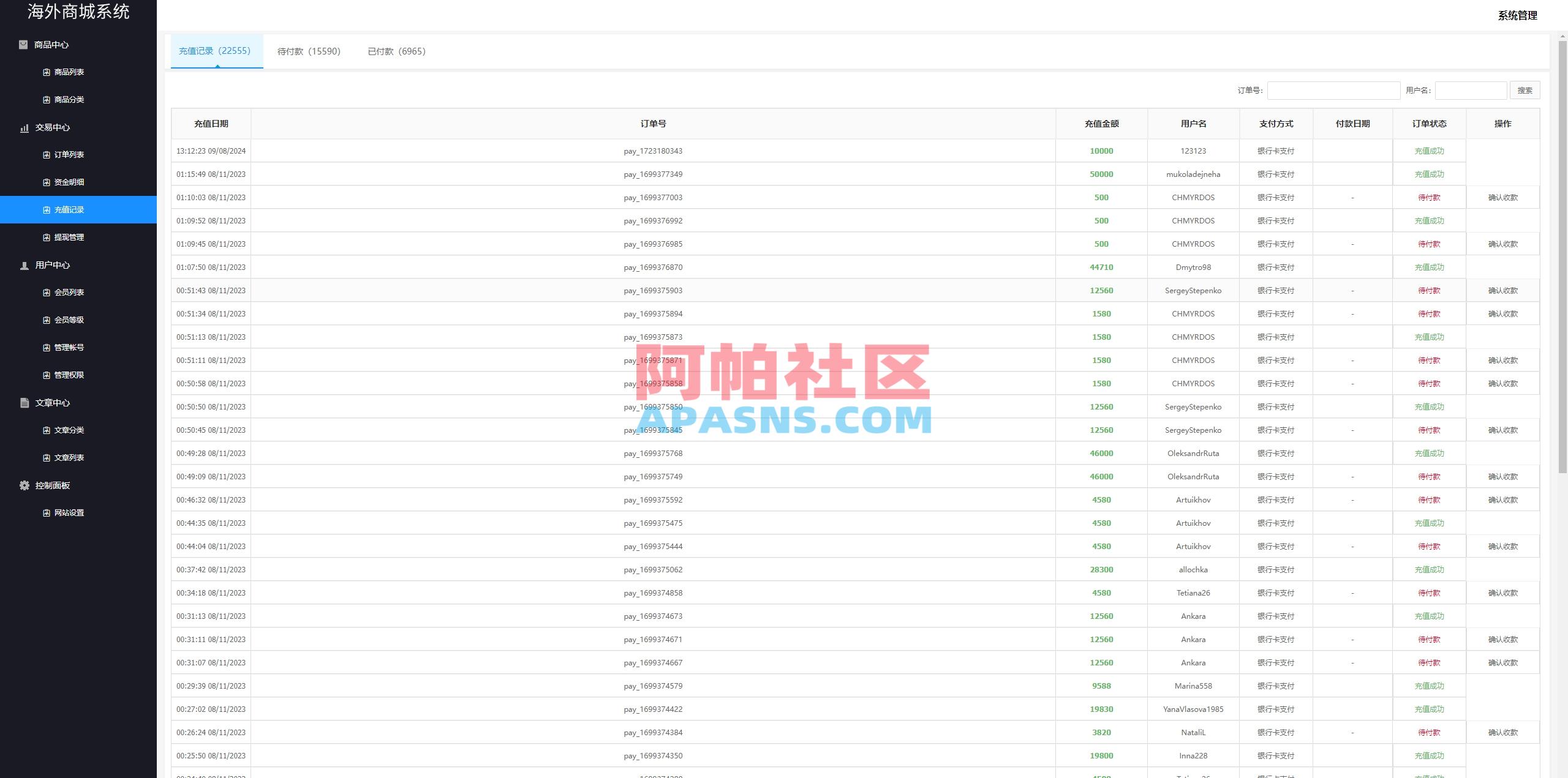Collapse the 商品中心 sidebar section
Image resolution: width=1568 pixels, height=778 pixels.
tap(51, 44)
